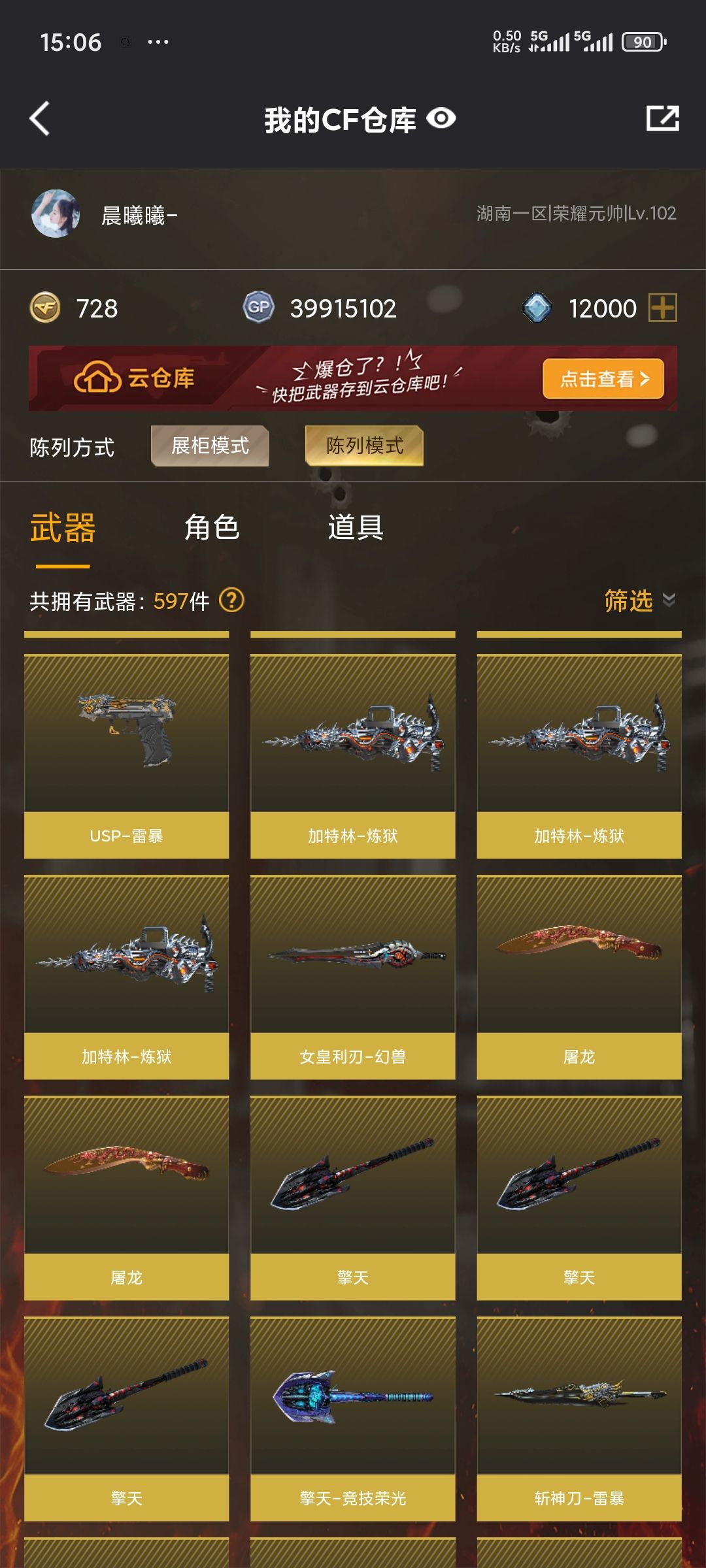Toggle warehouse visibility eye icon
Image resolution: width=706 pixels, height=1568 pixels.
click(441, 119)
